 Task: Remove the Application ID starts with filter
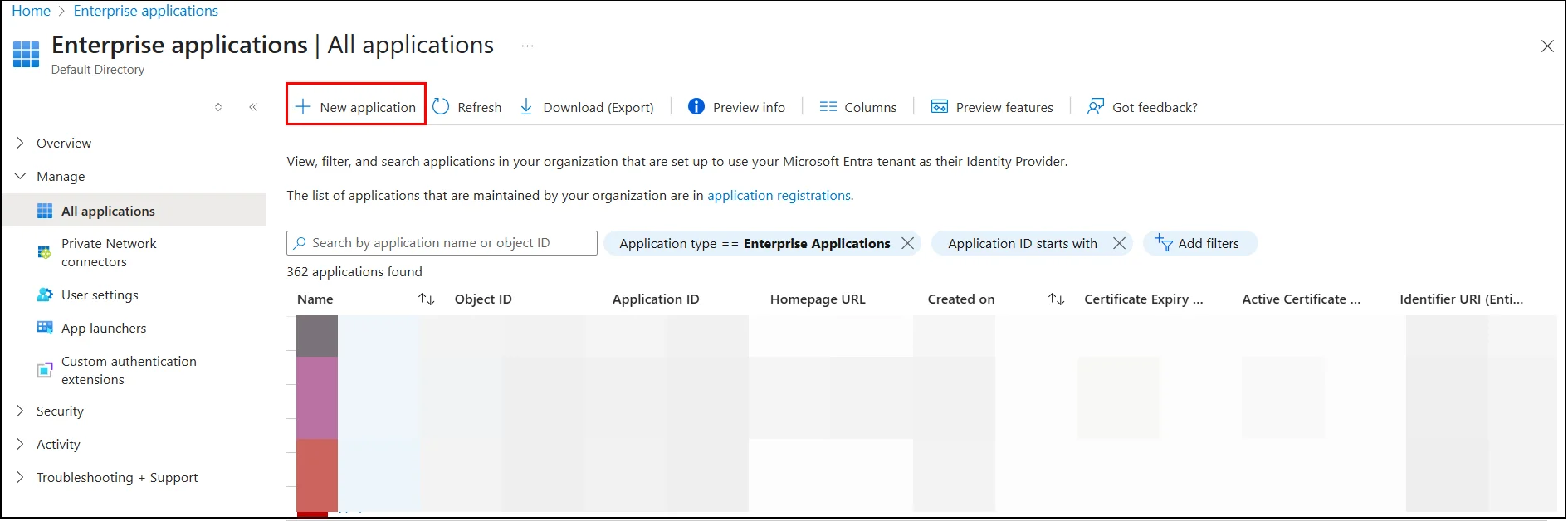coord(1119,243)
